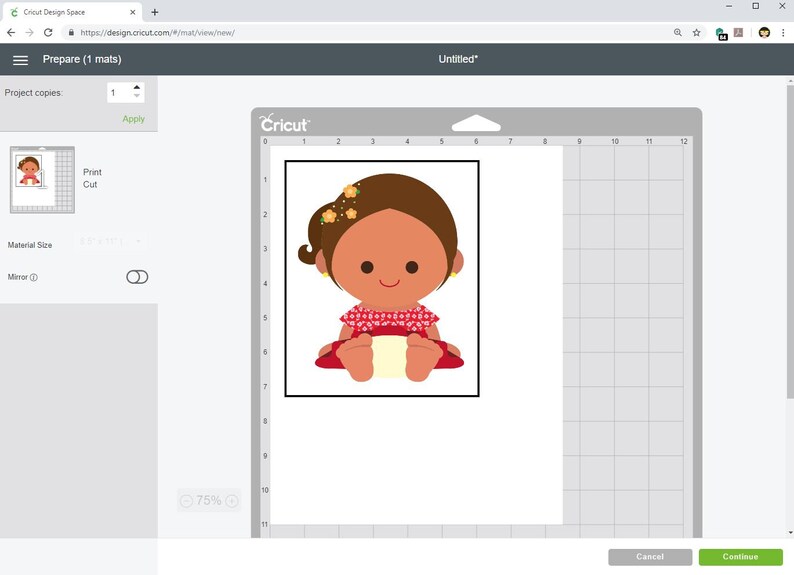Decrease project copies with down arrow
Viewport: 794px width, 575px height.
click(137, 96)
